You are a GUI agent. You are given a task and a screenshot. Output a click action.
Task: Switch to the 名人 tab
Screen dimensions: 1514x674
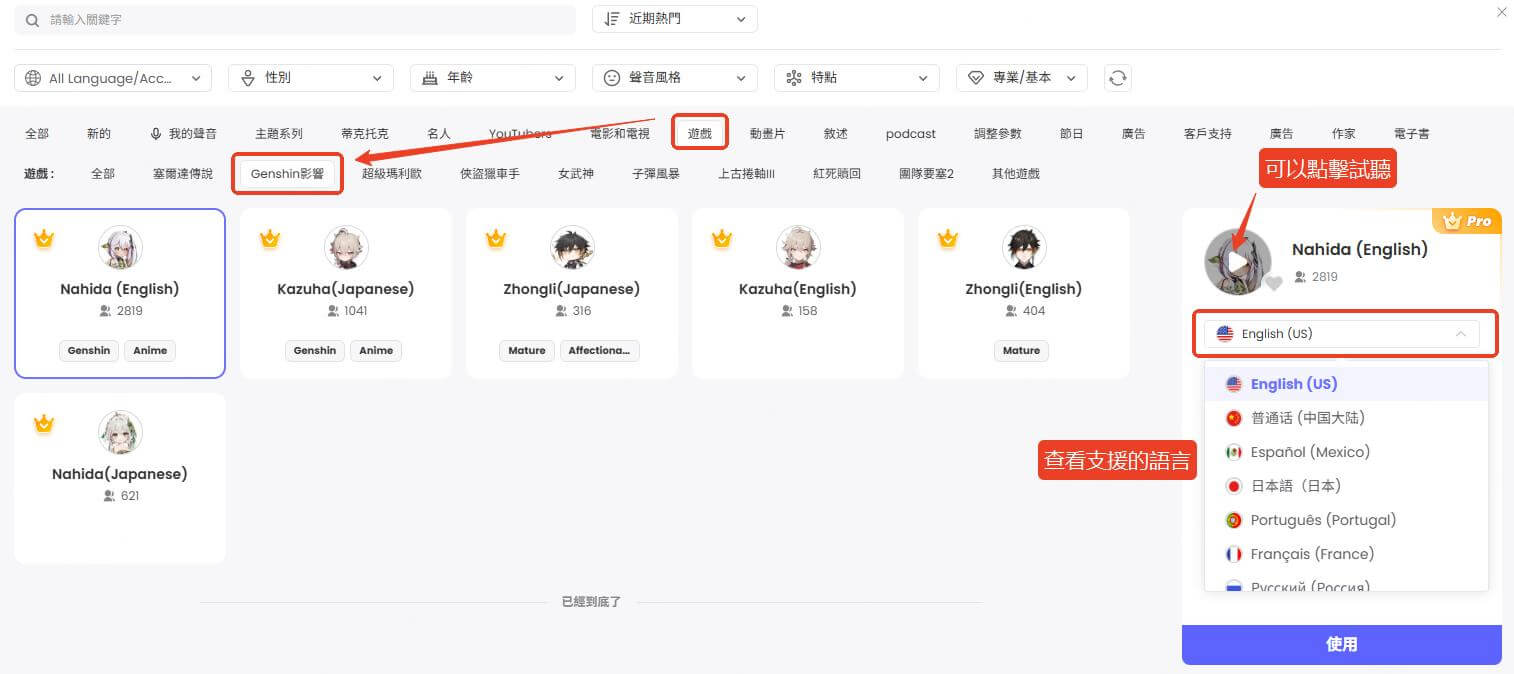(x=439, y=133)
